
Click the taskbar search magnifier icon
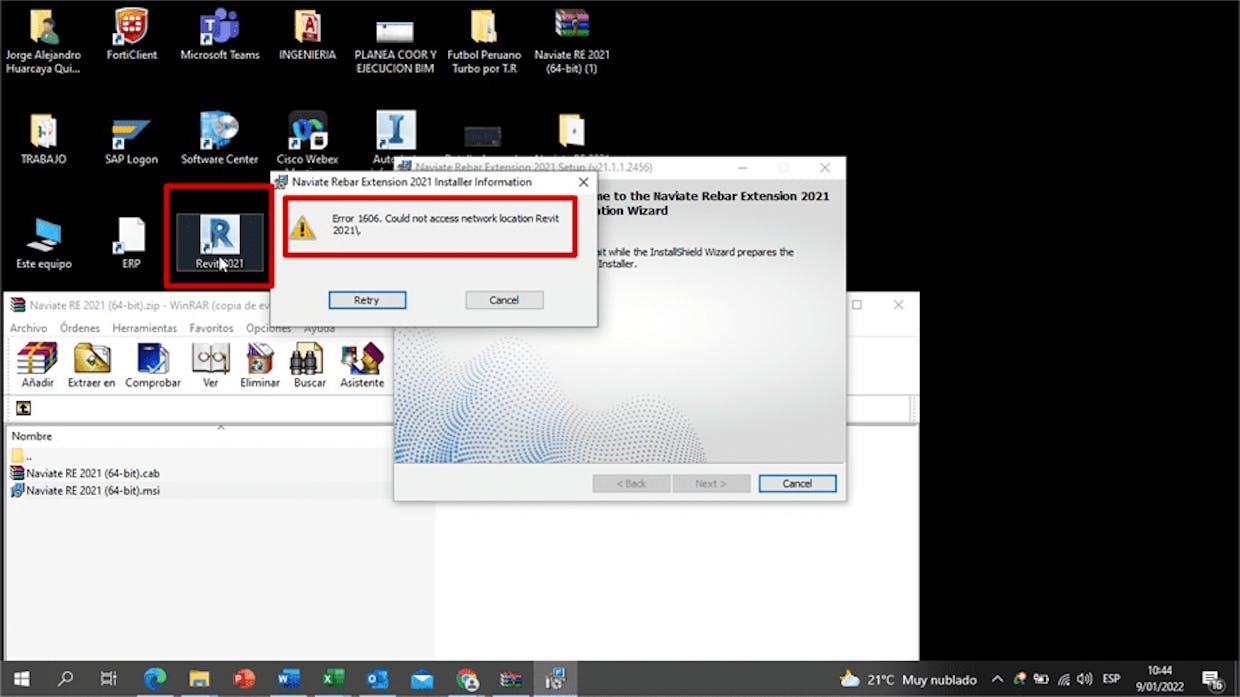click(x=65, y=679)
